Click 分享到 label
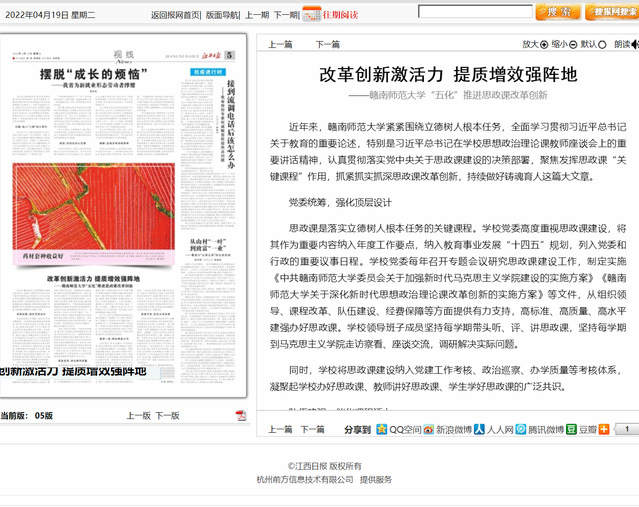This screenshot has width=639, height=507. pyautogui.click(x=357, y=430)
